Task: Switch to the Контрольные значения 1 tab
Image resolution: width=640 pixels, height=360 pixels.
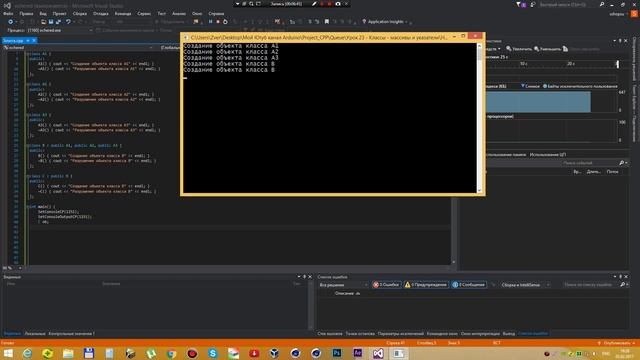Action: [x=71, y=333]
